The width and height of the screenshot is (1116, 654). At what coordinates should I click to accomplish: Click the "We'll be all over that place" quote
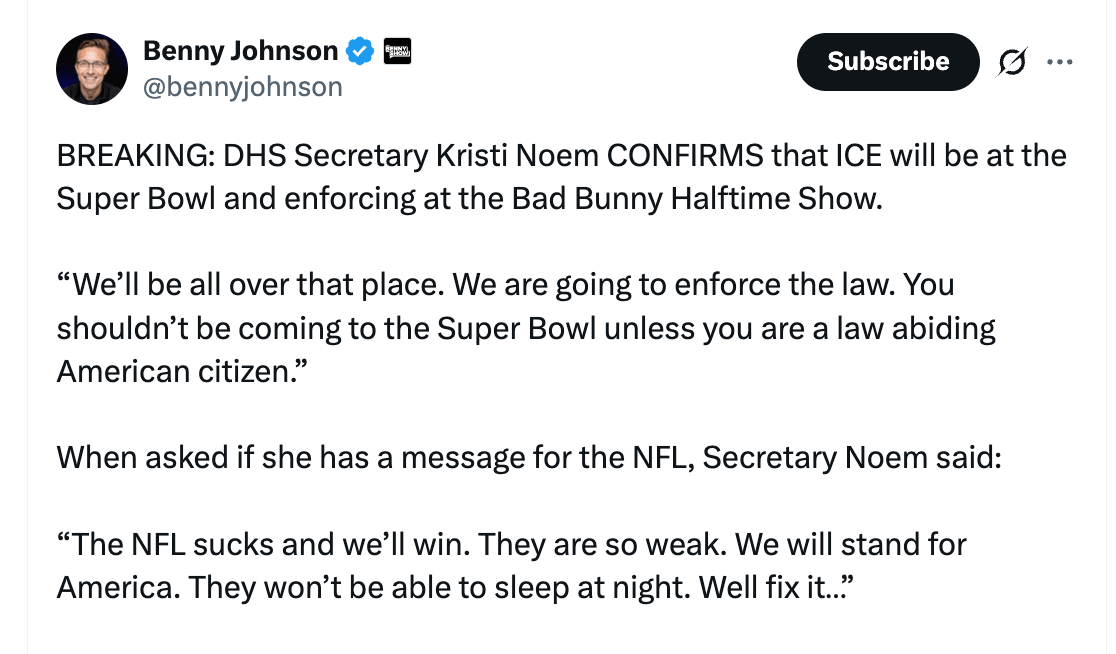[x=250, y=285]
